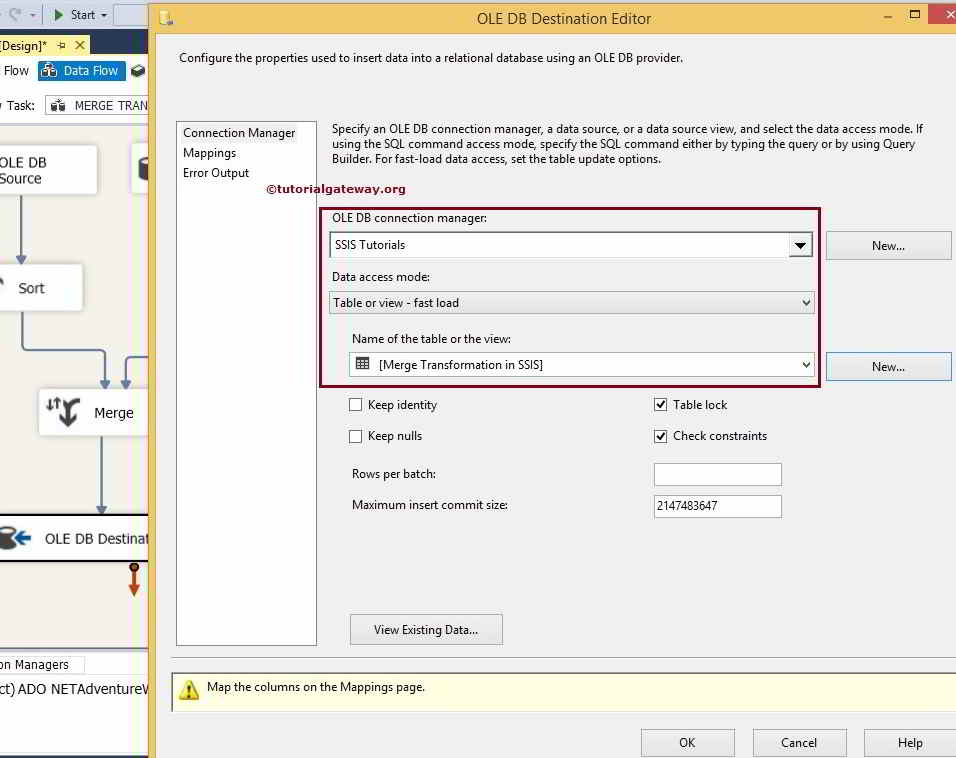Click New to create a connection manager

[888, 244]
